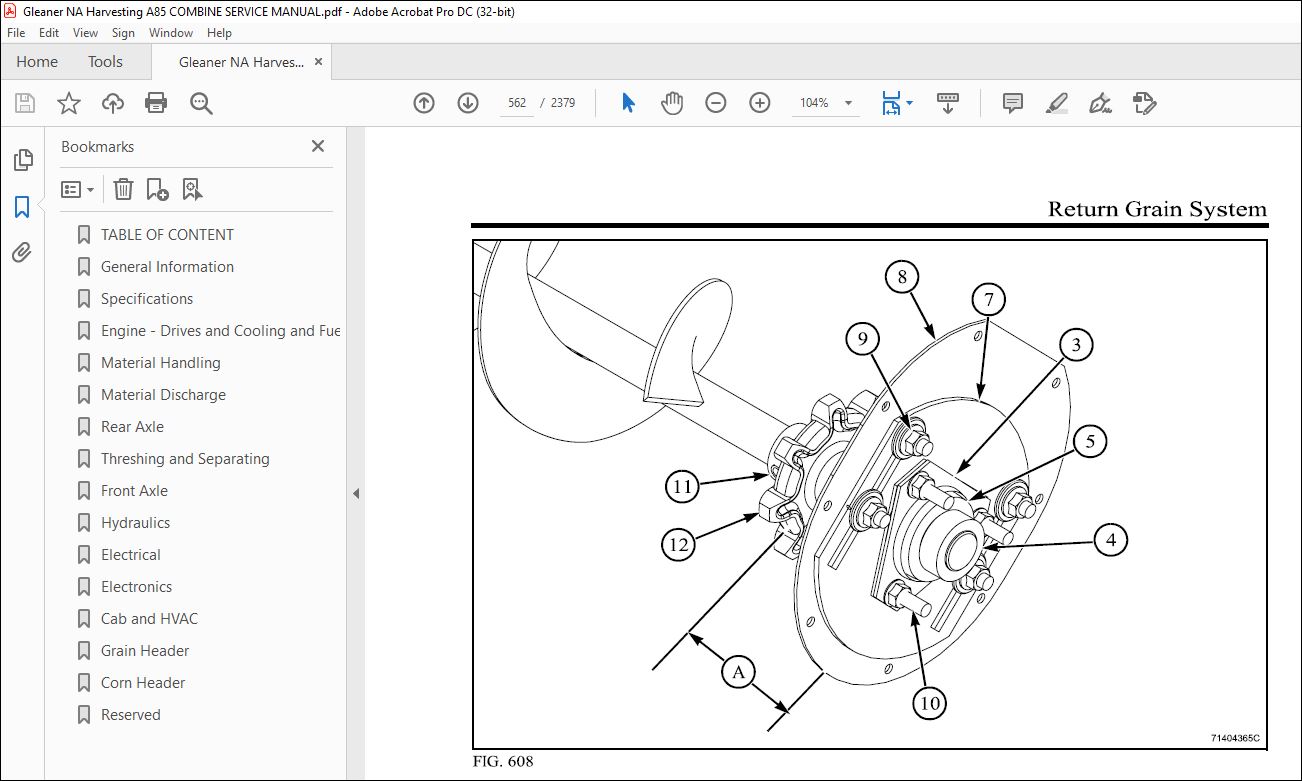Select the arrow Selection tool
Screen dimensions: 1302x781
click(628, 103)
